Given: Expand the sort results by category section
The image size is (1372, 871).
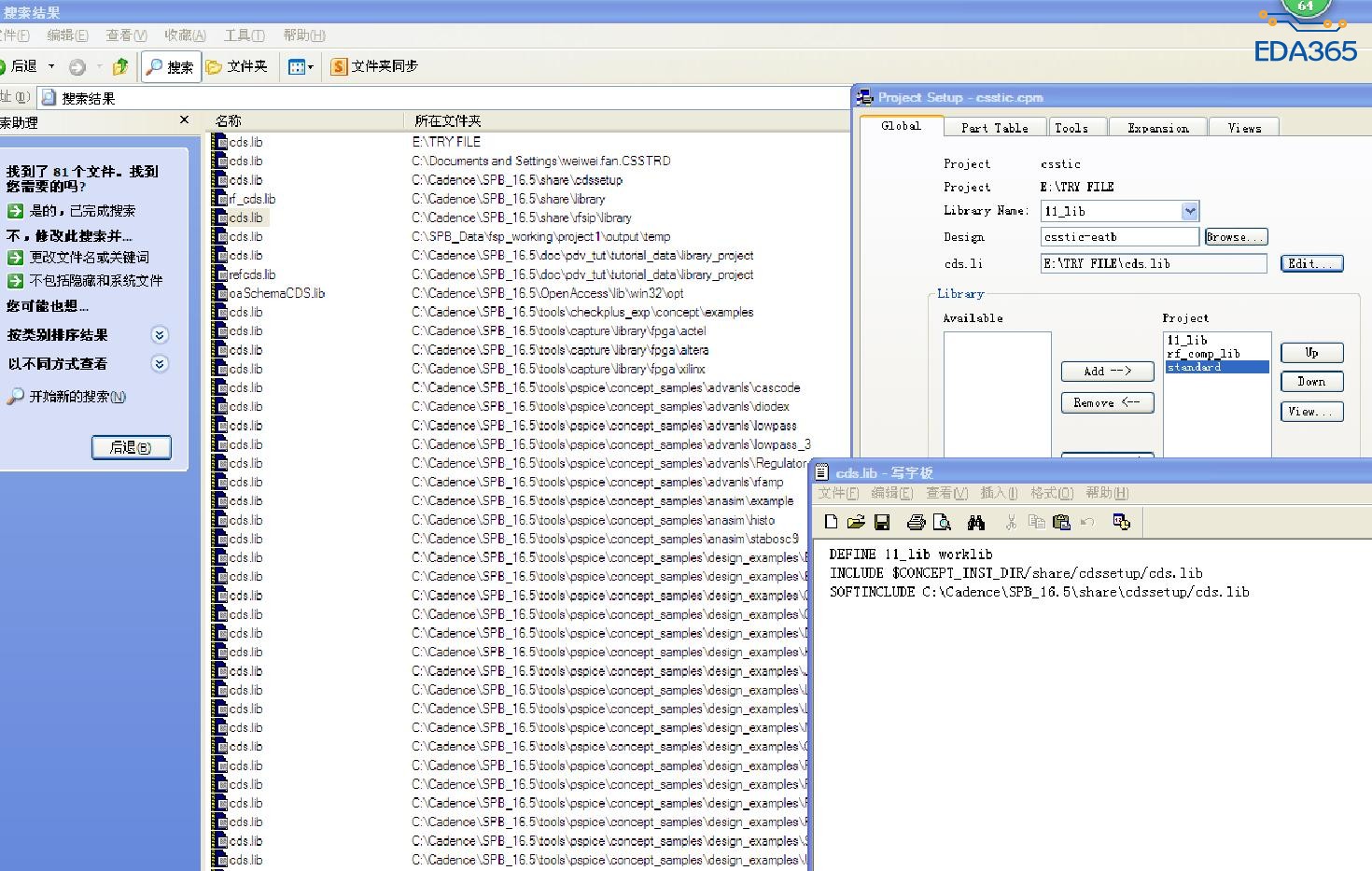Looking at the screenshot, I should pyautogui.click(x=160, y=335).
